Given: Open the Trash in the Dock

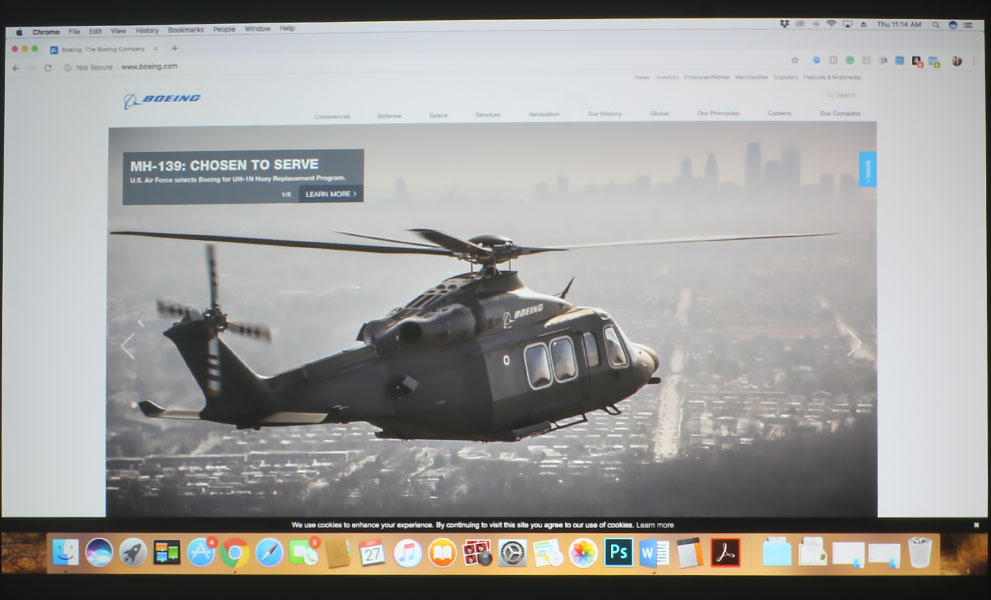Looking at the screenshot, I should coord(920,553).
